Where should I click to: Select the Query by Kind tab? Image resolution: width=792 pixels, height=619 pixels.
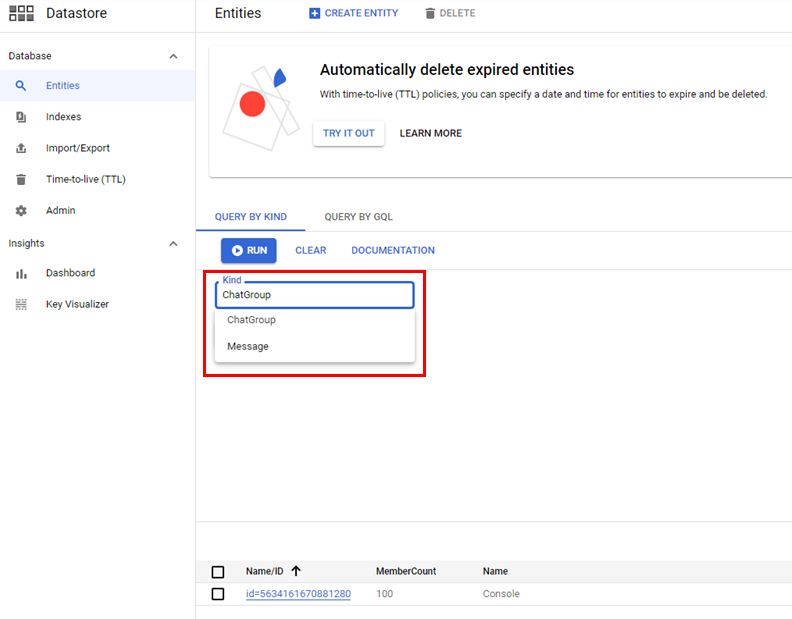250,217
